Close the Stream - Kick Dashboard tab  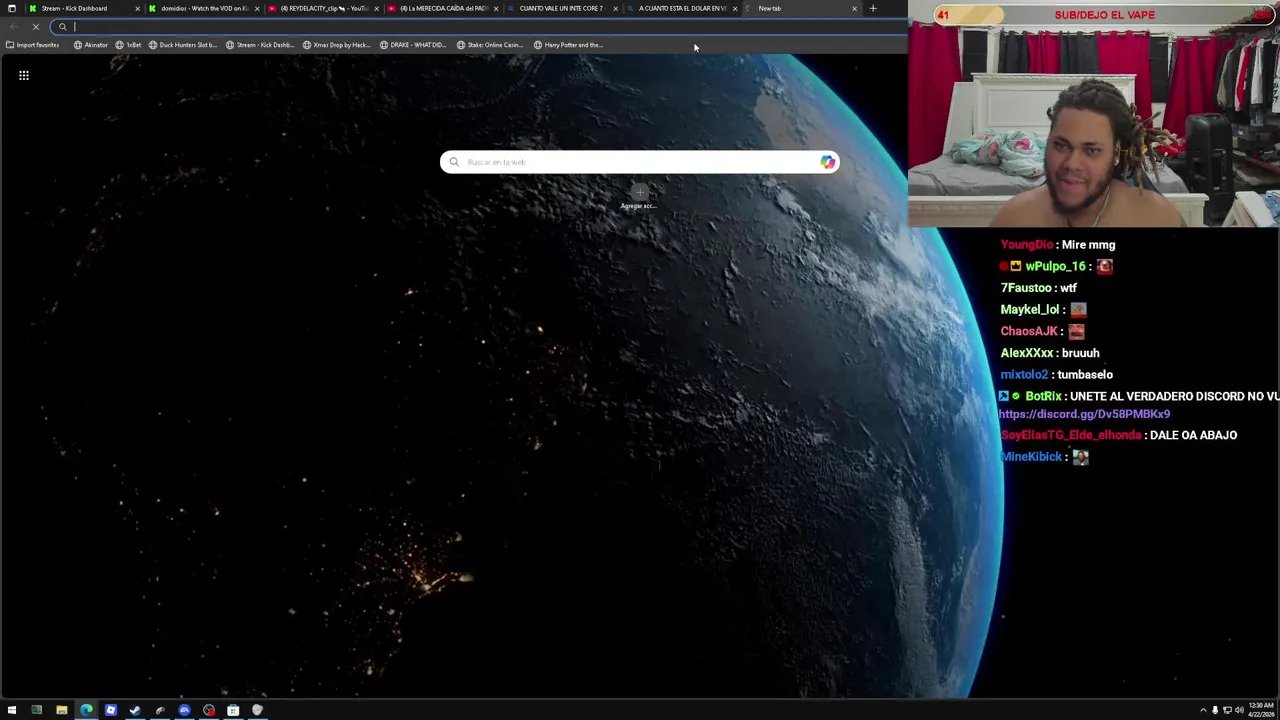click(x=137, y=8)
